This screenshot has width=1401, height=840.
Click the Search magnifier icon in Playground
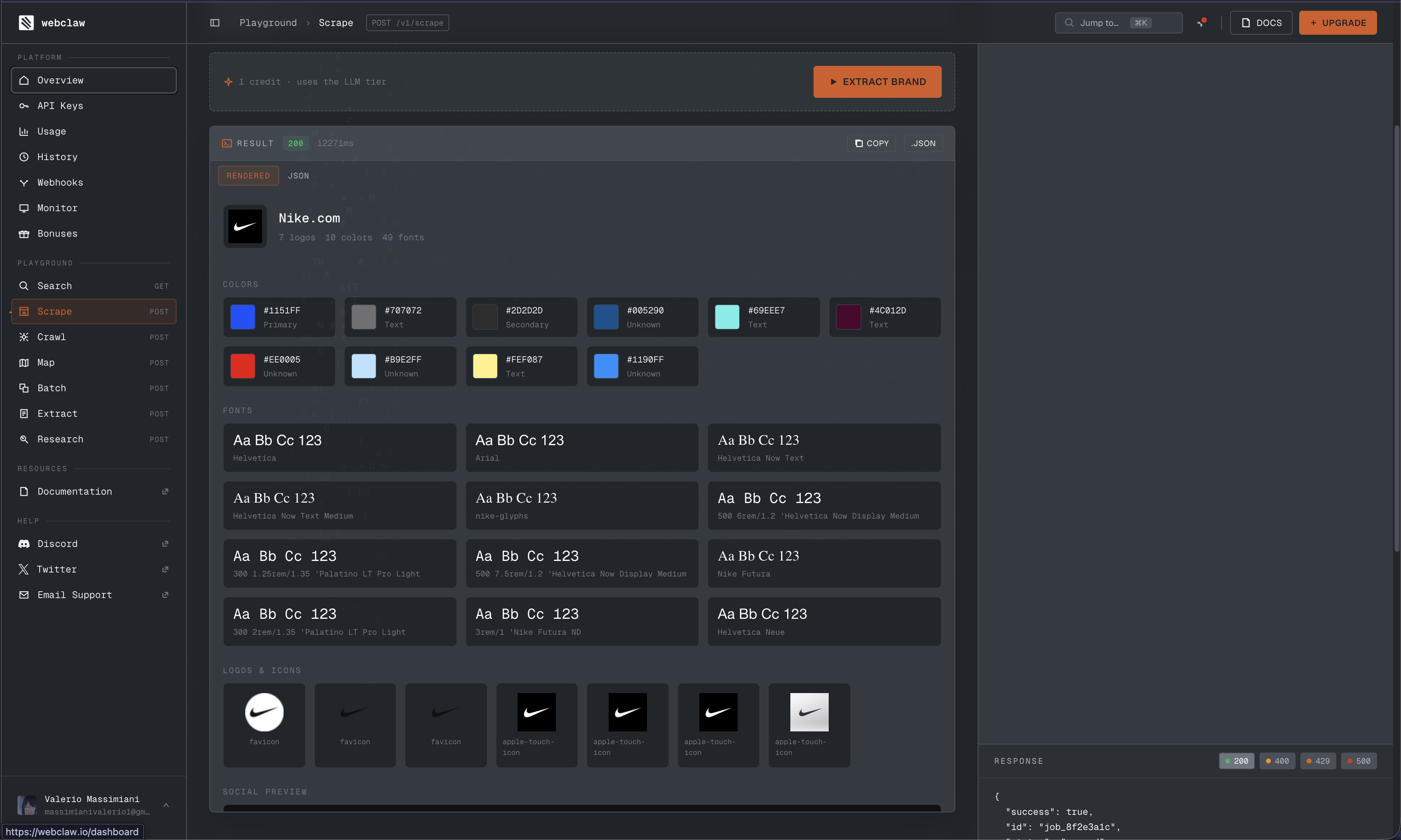point(24,286)
